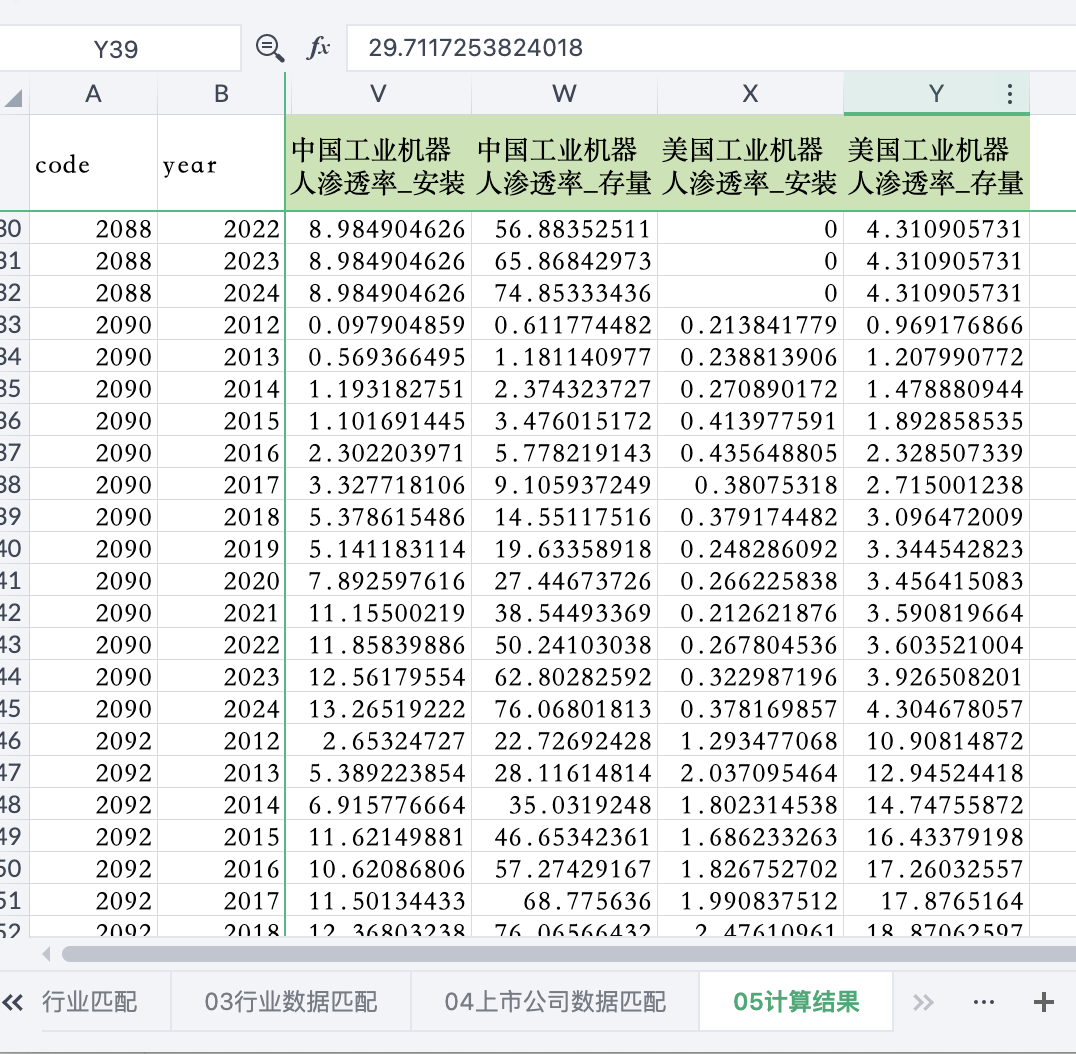Select cell with value 0.097904859

[378, 325]
